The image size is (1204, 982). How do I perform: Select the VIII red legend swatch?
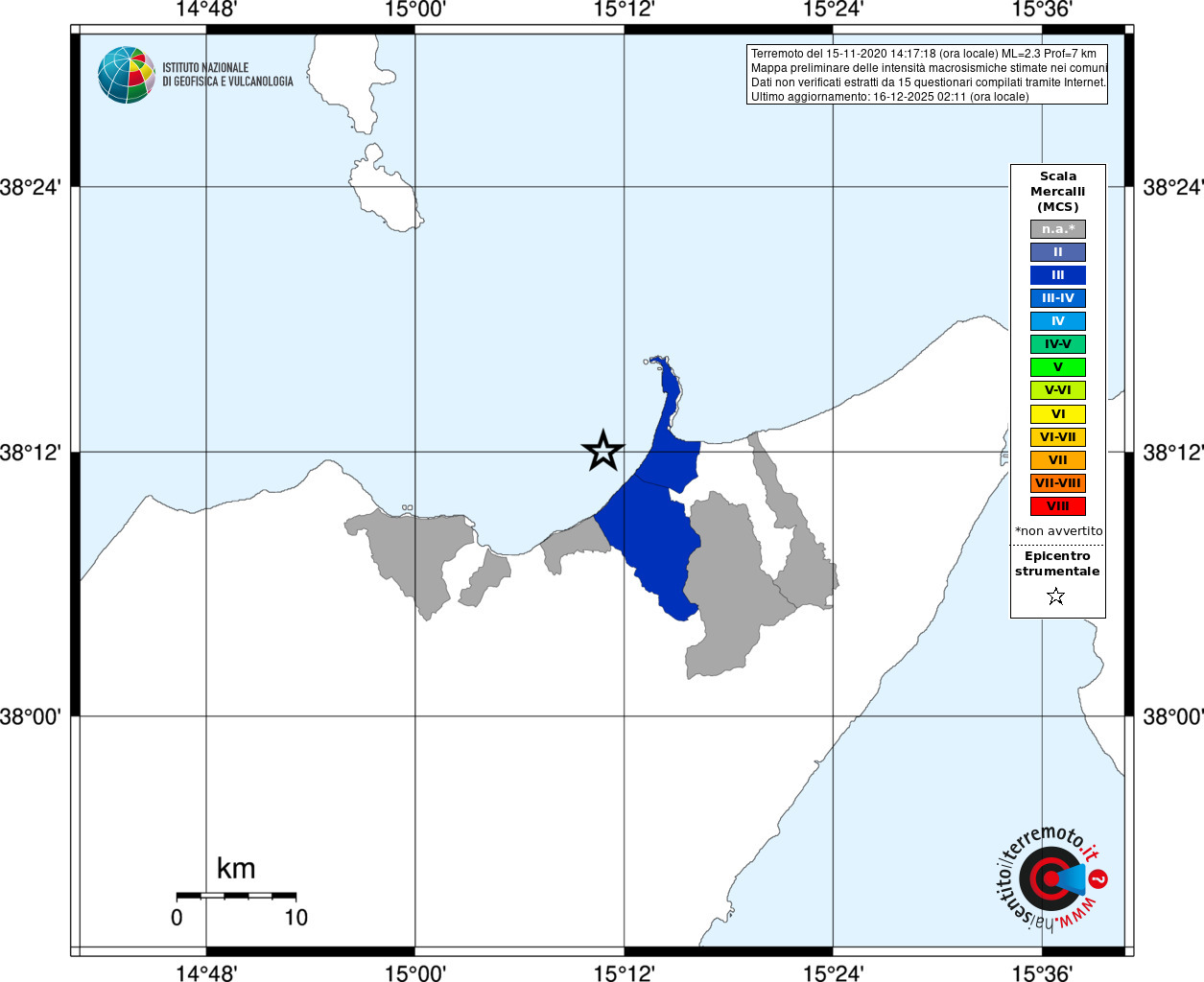coord(1058,506)
